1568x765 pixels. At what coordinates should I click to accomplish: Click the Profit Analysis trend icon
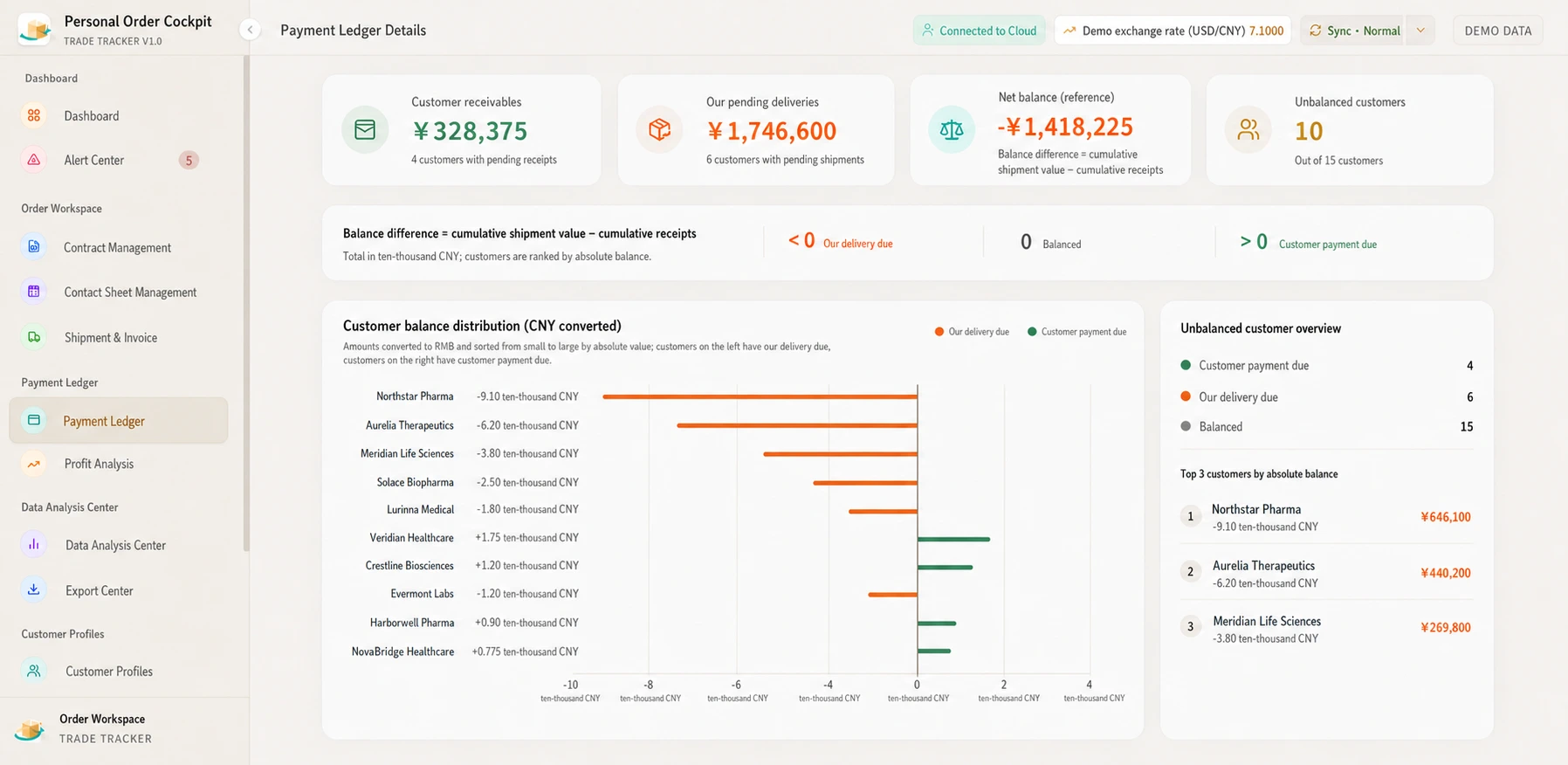[x=34, y=464]
